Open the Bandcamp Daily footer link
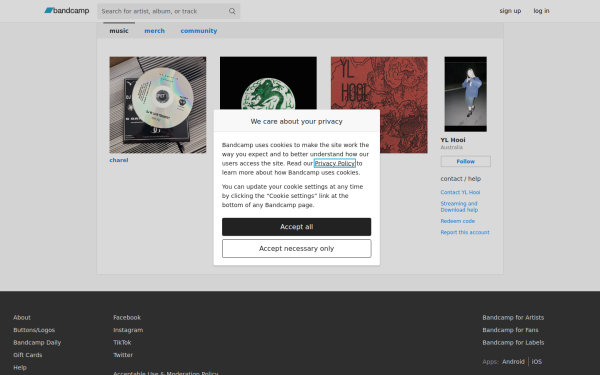The height and width of the screenshot is (375, 600). tap(37, 342)
